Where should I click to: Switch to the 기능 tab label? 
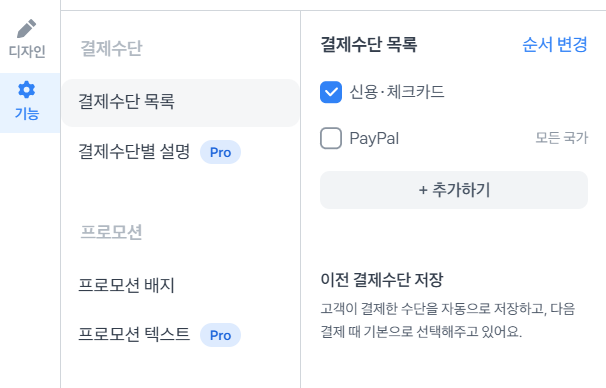coord(27,114)
